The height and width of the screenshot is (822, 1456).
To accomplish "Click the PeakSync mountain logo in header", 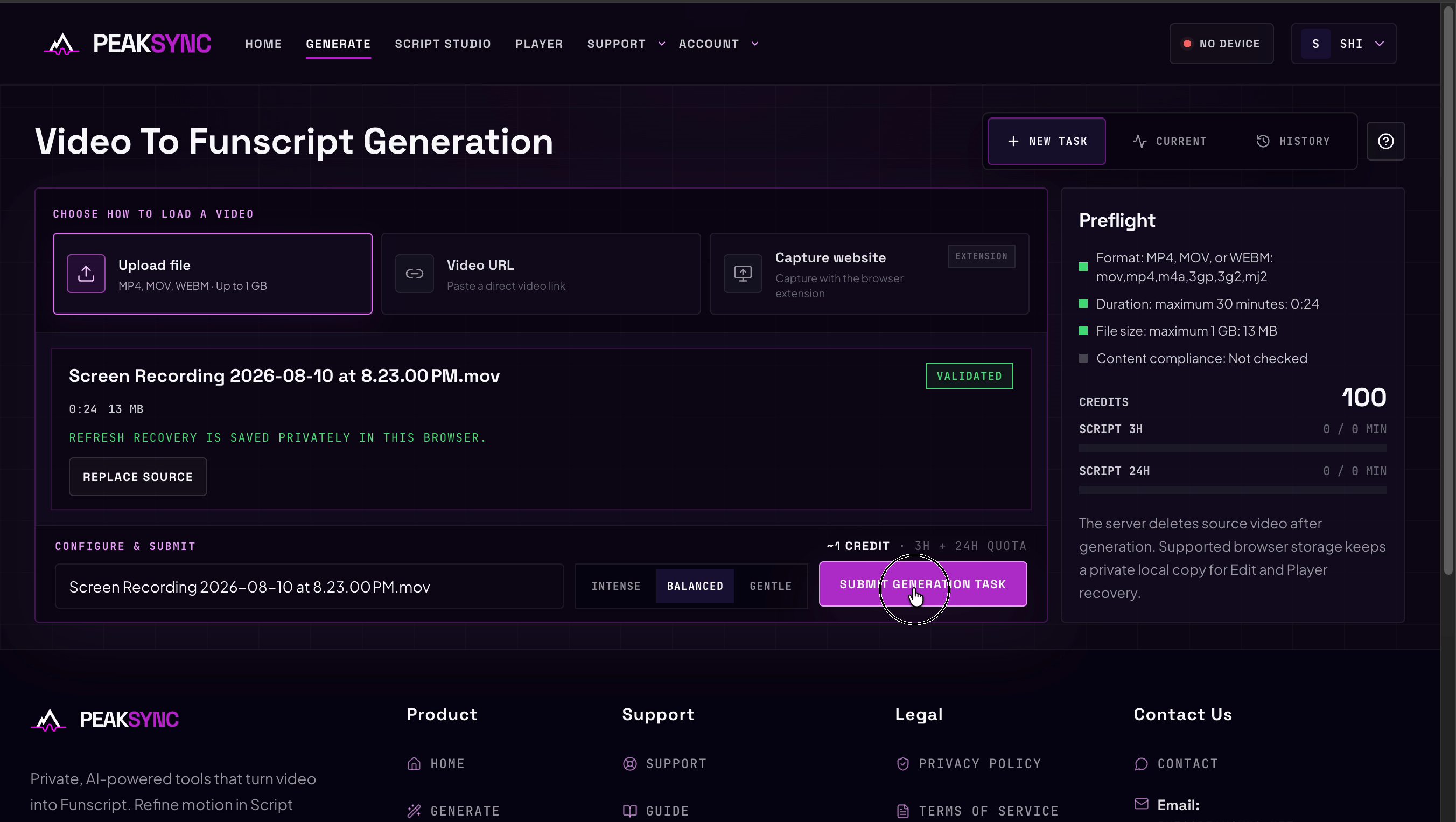I will tap(61, 44).
